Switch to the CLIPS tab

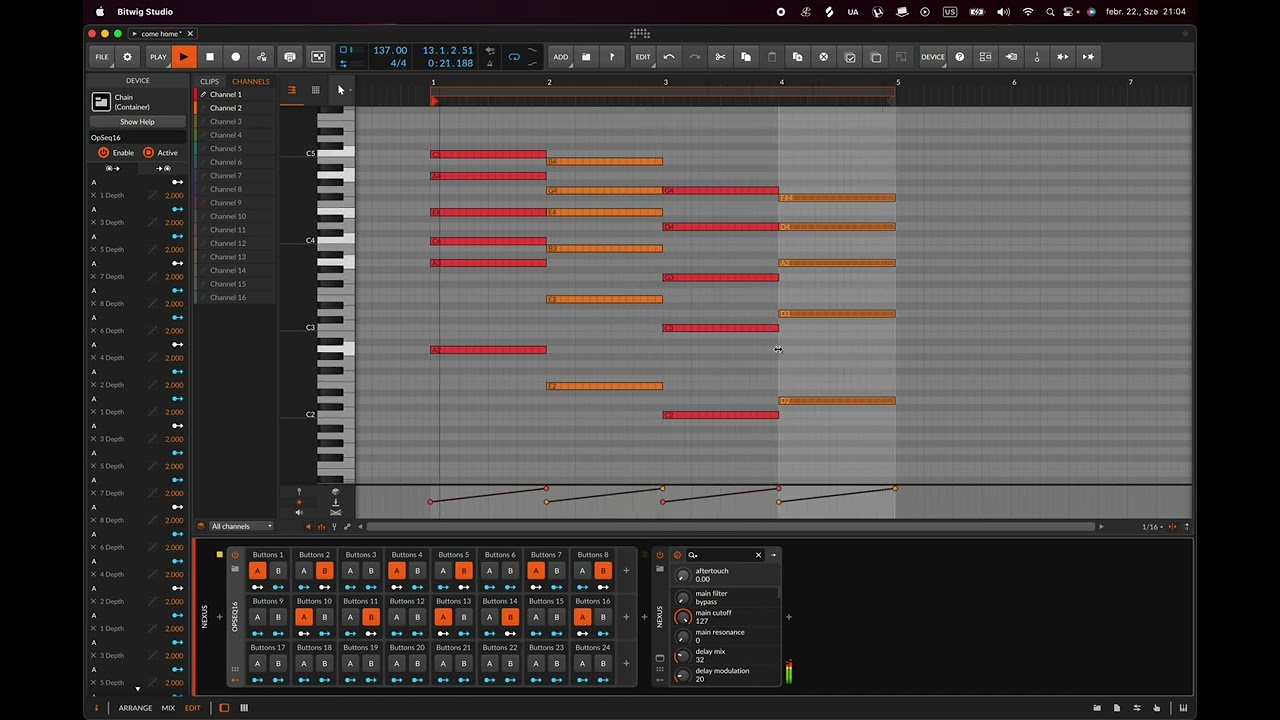click(209, 81)
